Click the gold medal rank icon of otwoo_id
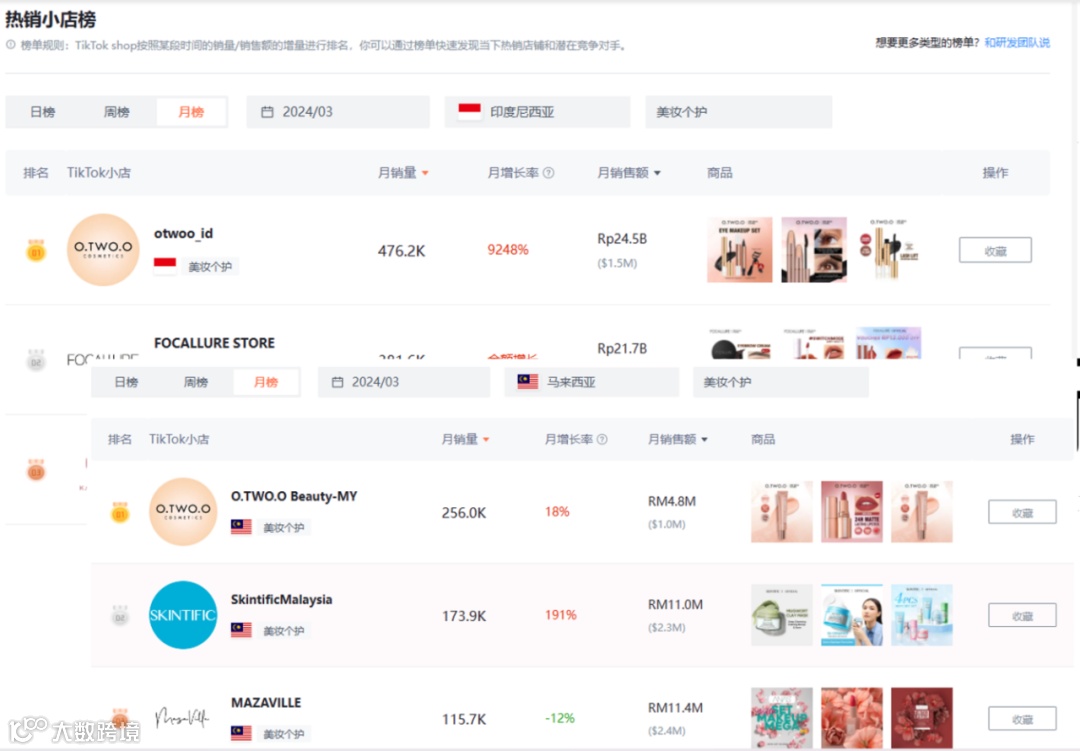Image resolution: width=1080 pixels, height=751 pixels. tap(38, 249)
